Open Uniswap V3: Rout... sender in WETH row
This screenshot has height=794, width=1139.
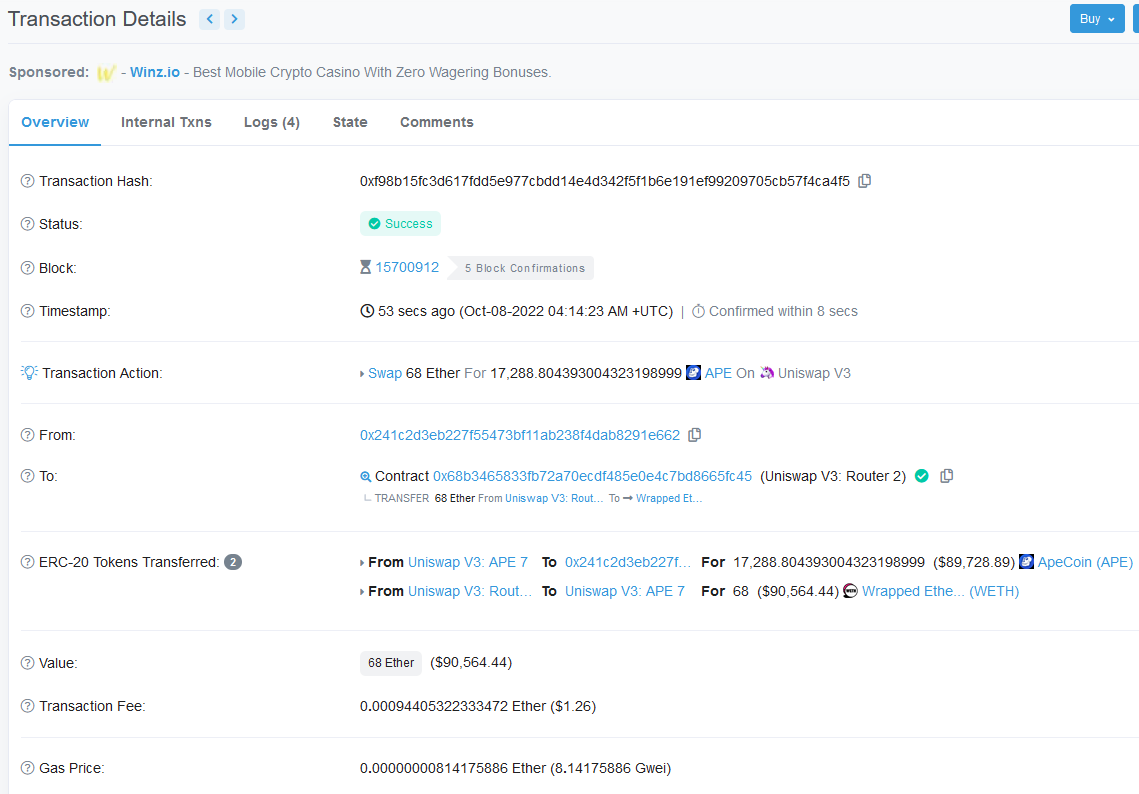470,591
